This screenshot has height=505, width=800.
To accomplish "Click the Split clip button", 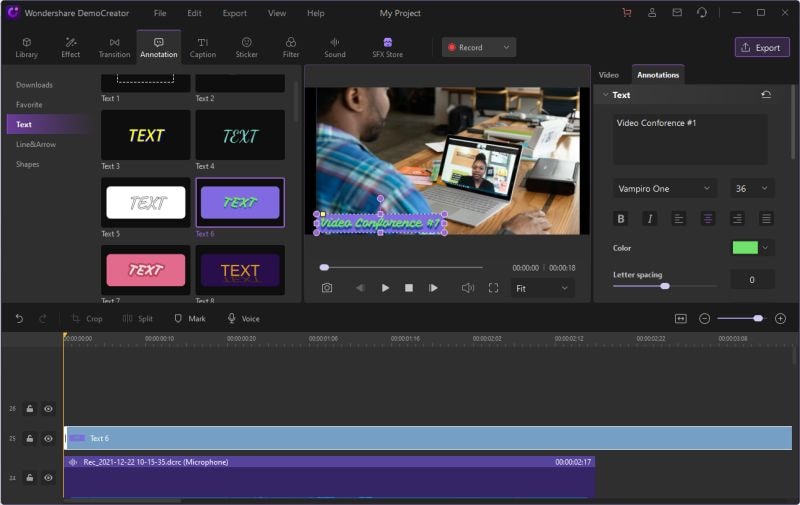I will coord(138,319).
